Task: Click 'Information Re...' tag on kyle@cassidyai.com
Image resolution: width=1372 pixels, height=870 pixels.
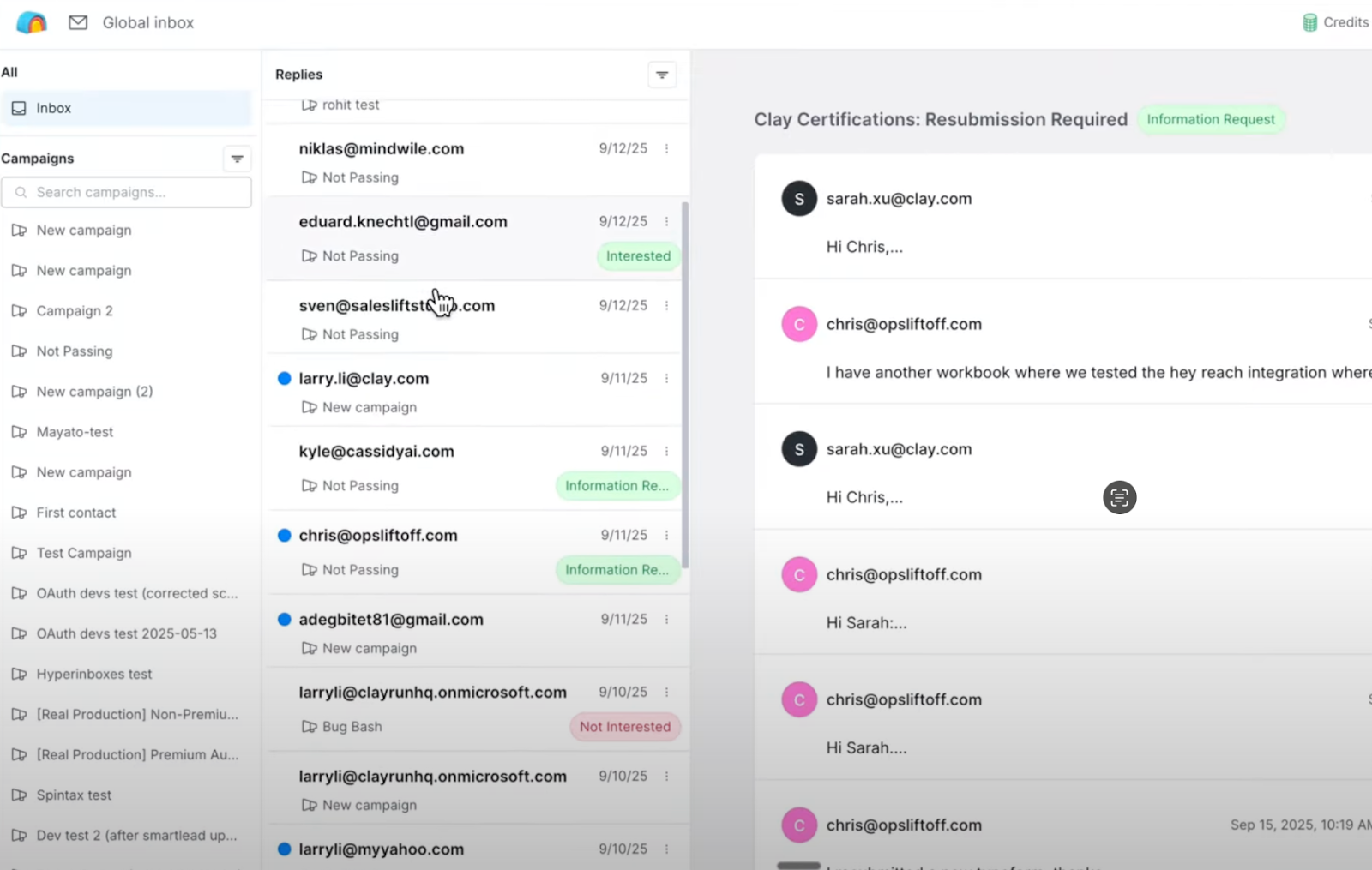Action: coord(617,485)
